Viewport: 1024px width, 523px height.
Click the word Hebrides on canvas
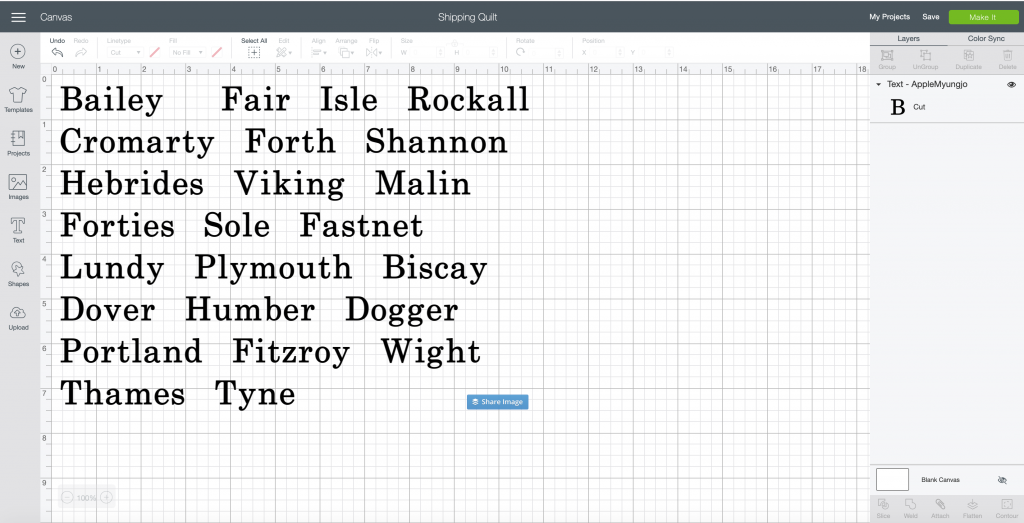[x=132, y=183]
